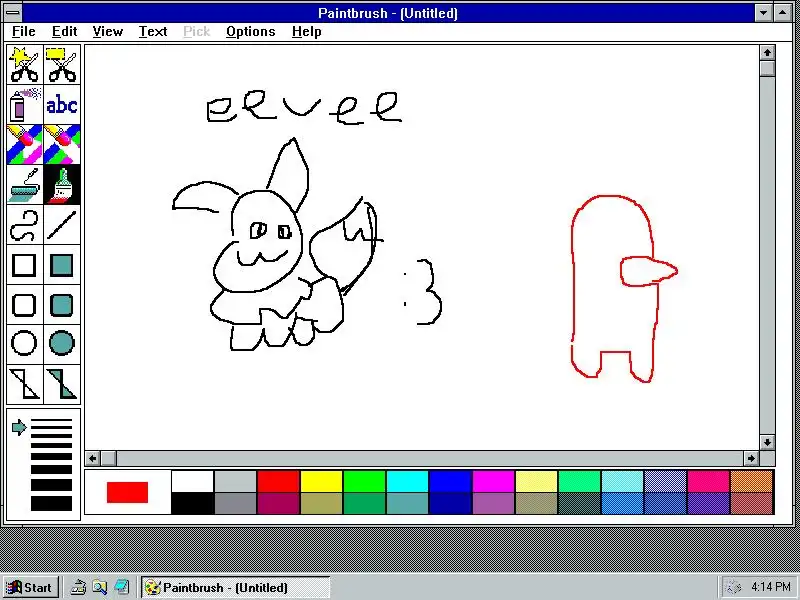Choose the straight Line tool
The height and width of the screenshot is (600, 800).
click(62, 224)
